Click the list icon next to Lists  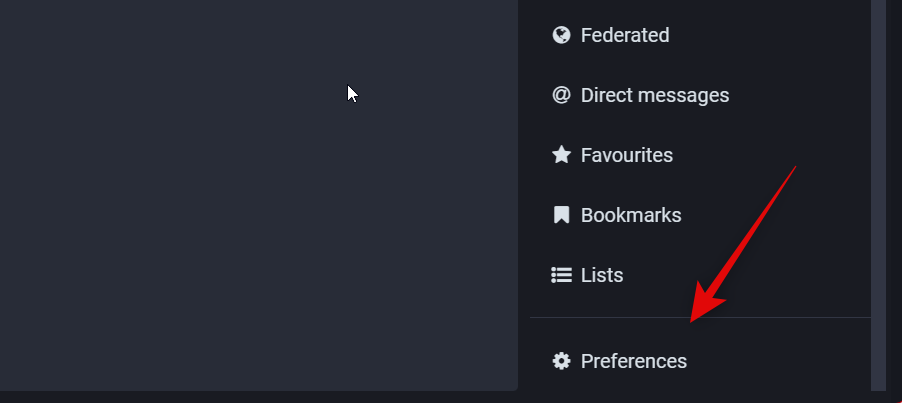[561, 275]
